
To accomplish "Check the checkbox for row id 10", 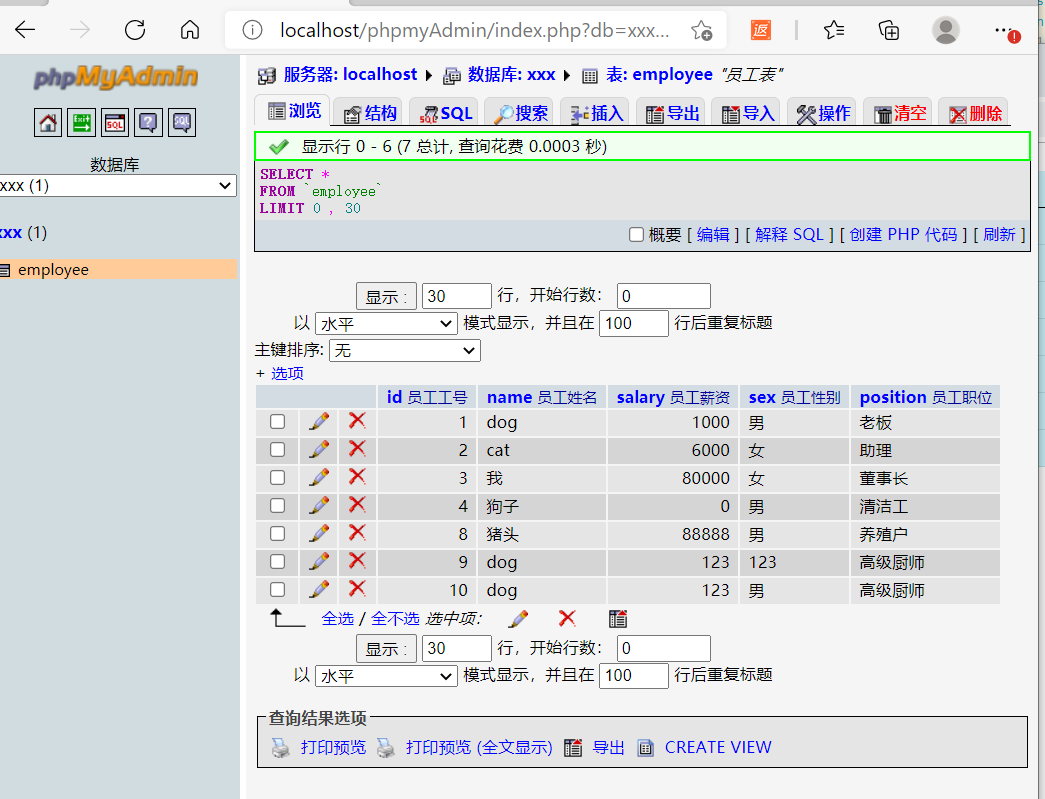I will pos(277,589).
